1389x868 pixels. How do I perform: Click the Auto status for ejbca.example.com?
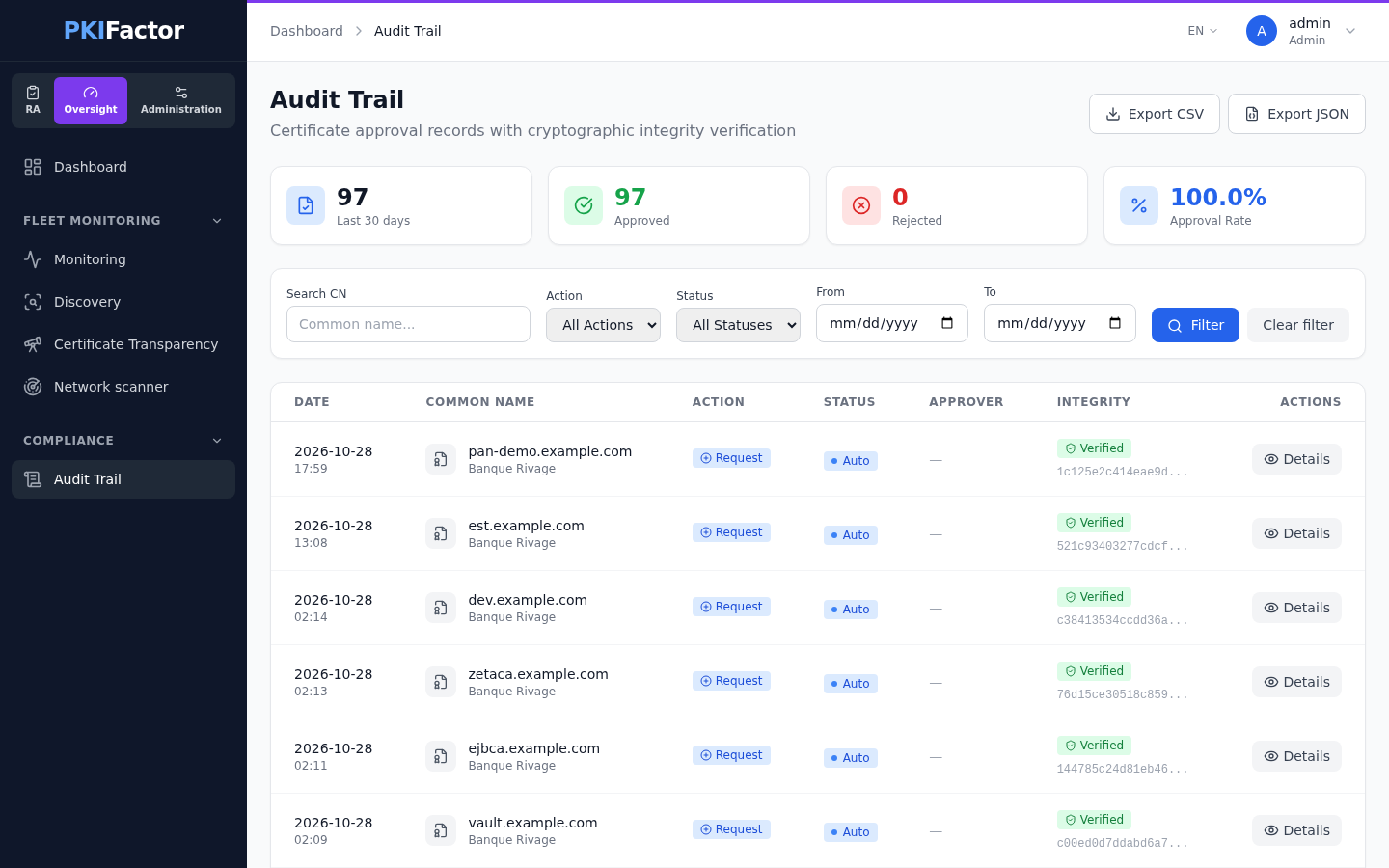[851, 758]
